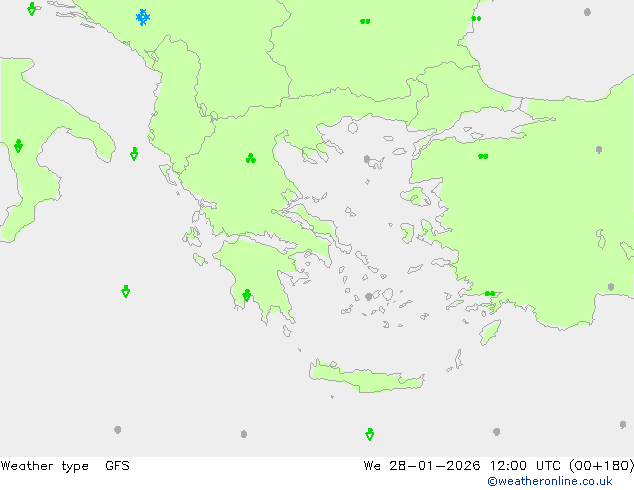Viewport: 634px width, 490px height.
Task: Select green shower symbol south of Crete
Action: 370,435
